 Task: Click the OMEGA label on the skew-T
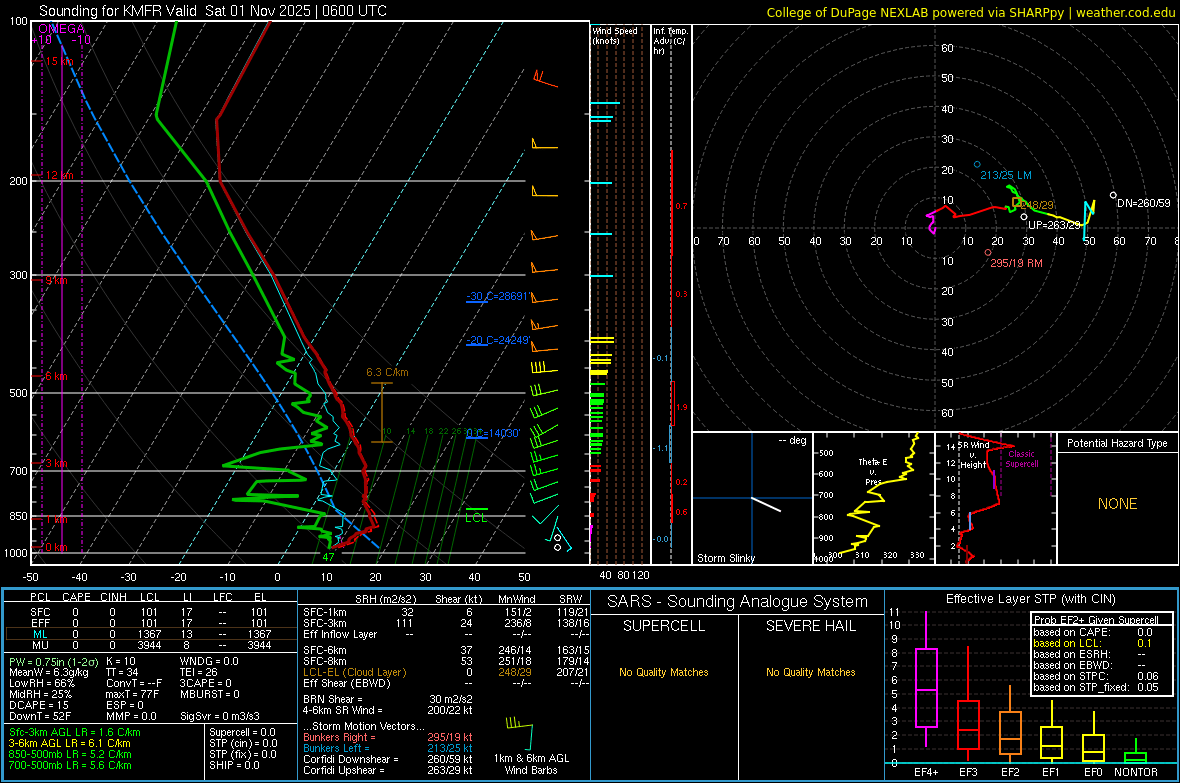click(62, 29)
